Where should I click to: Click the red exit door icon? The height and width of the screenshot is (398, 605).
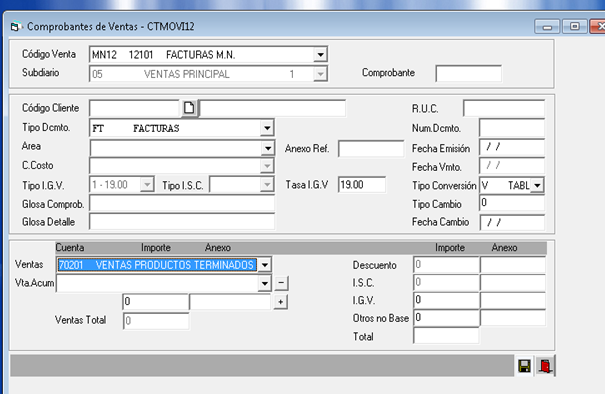[x=545, y=366]
